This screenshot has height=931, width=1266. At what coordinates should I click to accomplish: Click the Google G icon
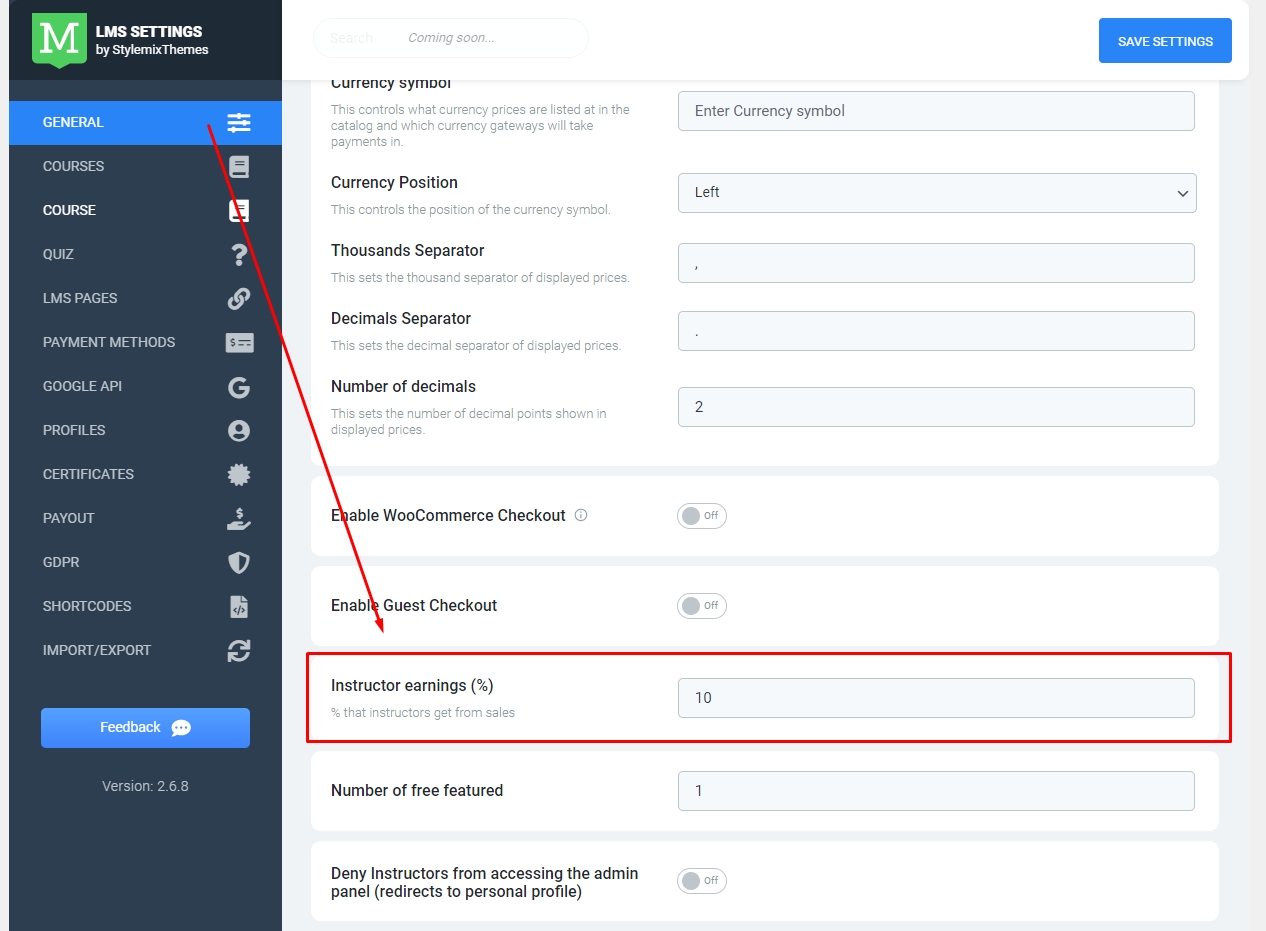click(x=238, y=387)
